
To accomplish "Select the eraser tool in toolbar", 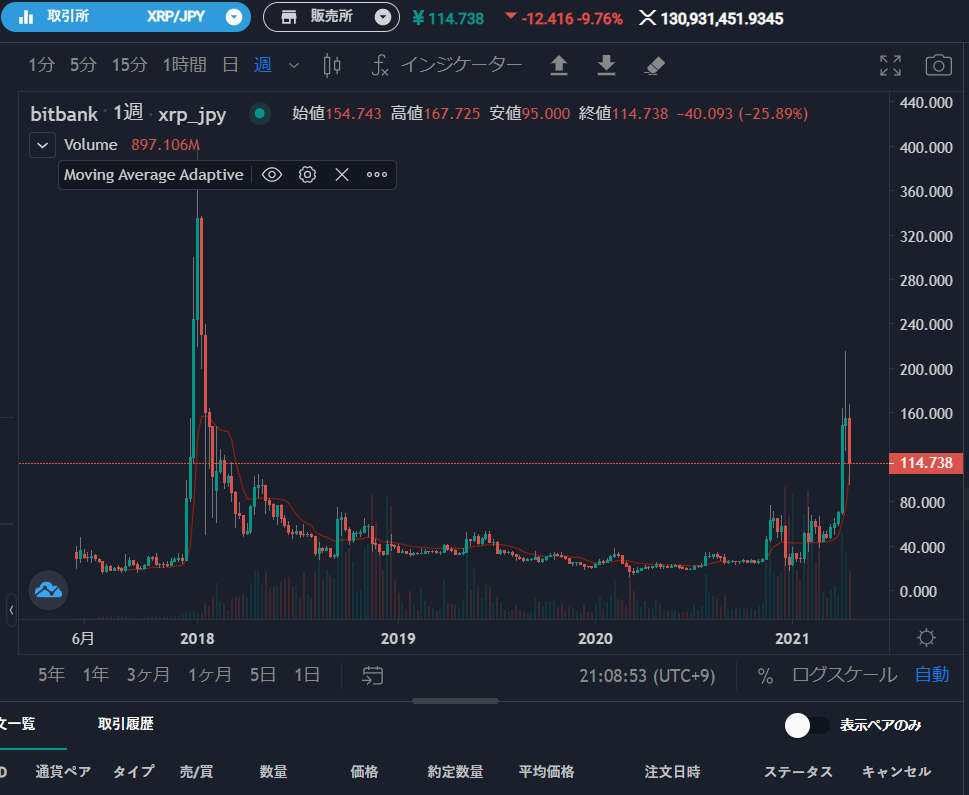I will [x=654, y=66].
